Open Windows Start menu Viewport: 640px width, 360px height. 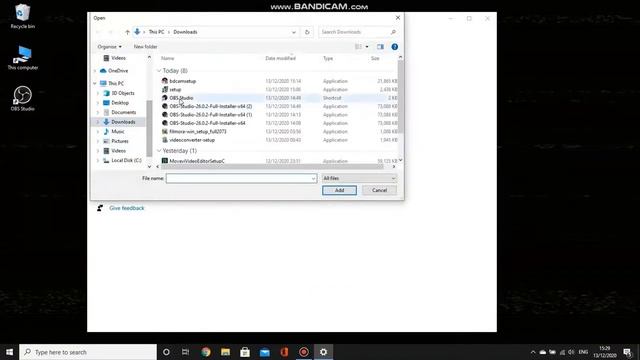coord(9,352)
